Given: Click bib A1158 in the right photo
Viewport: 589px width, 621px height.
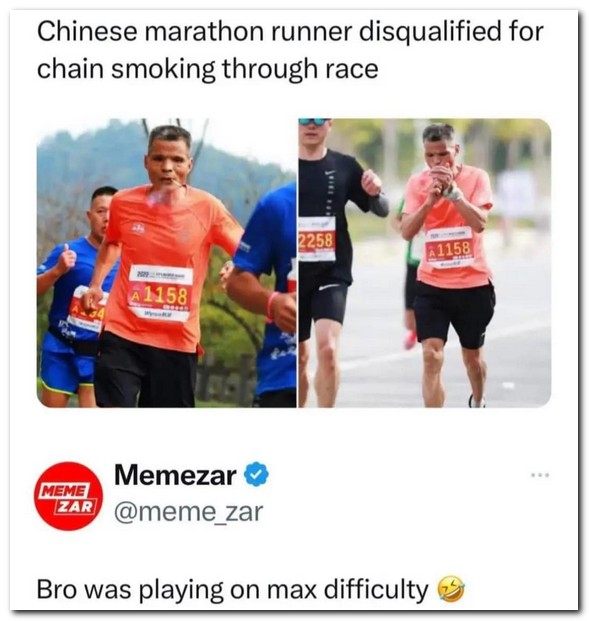Looking at the screenshot, I should [449, 248].
